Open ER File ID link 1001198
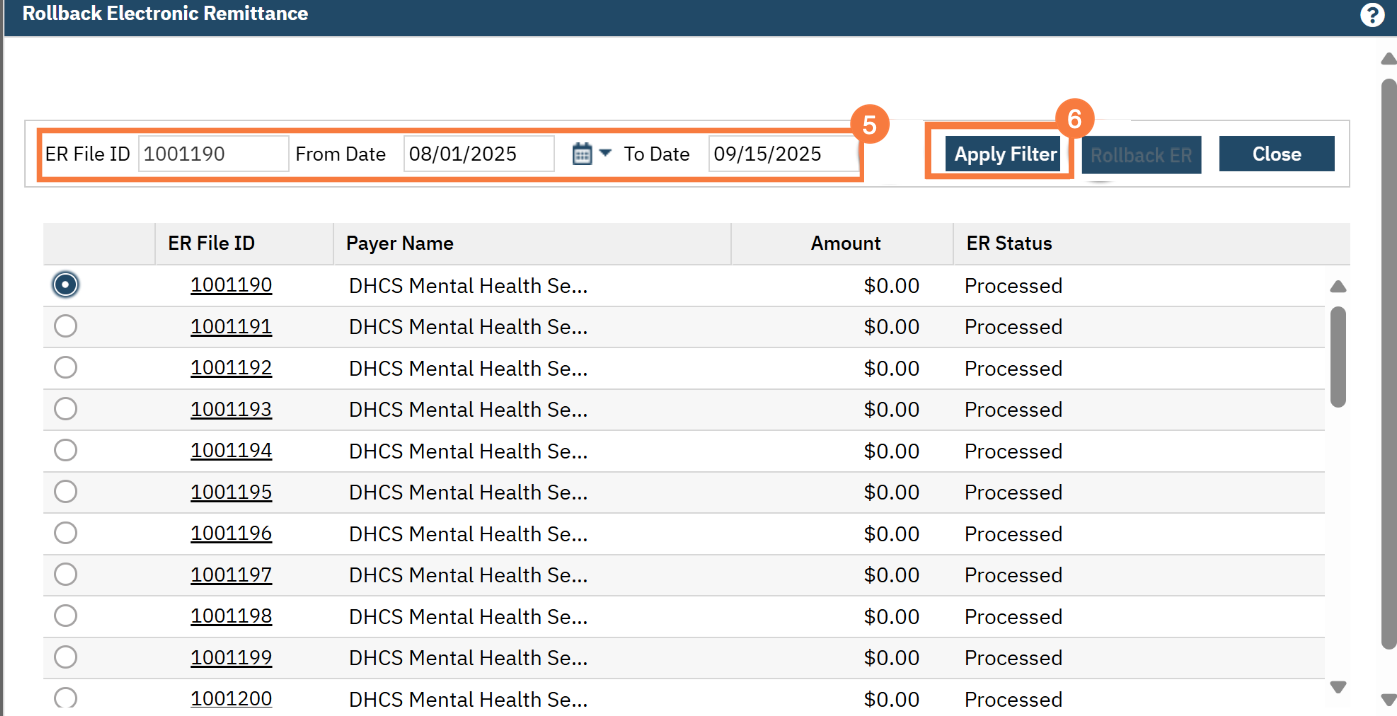This screenshot has width=1397, height=716. point(231,616)
